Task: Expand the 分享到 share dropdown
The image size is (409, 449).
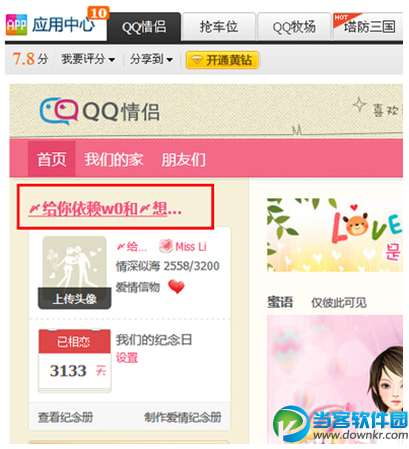Action: coord(151,60)
